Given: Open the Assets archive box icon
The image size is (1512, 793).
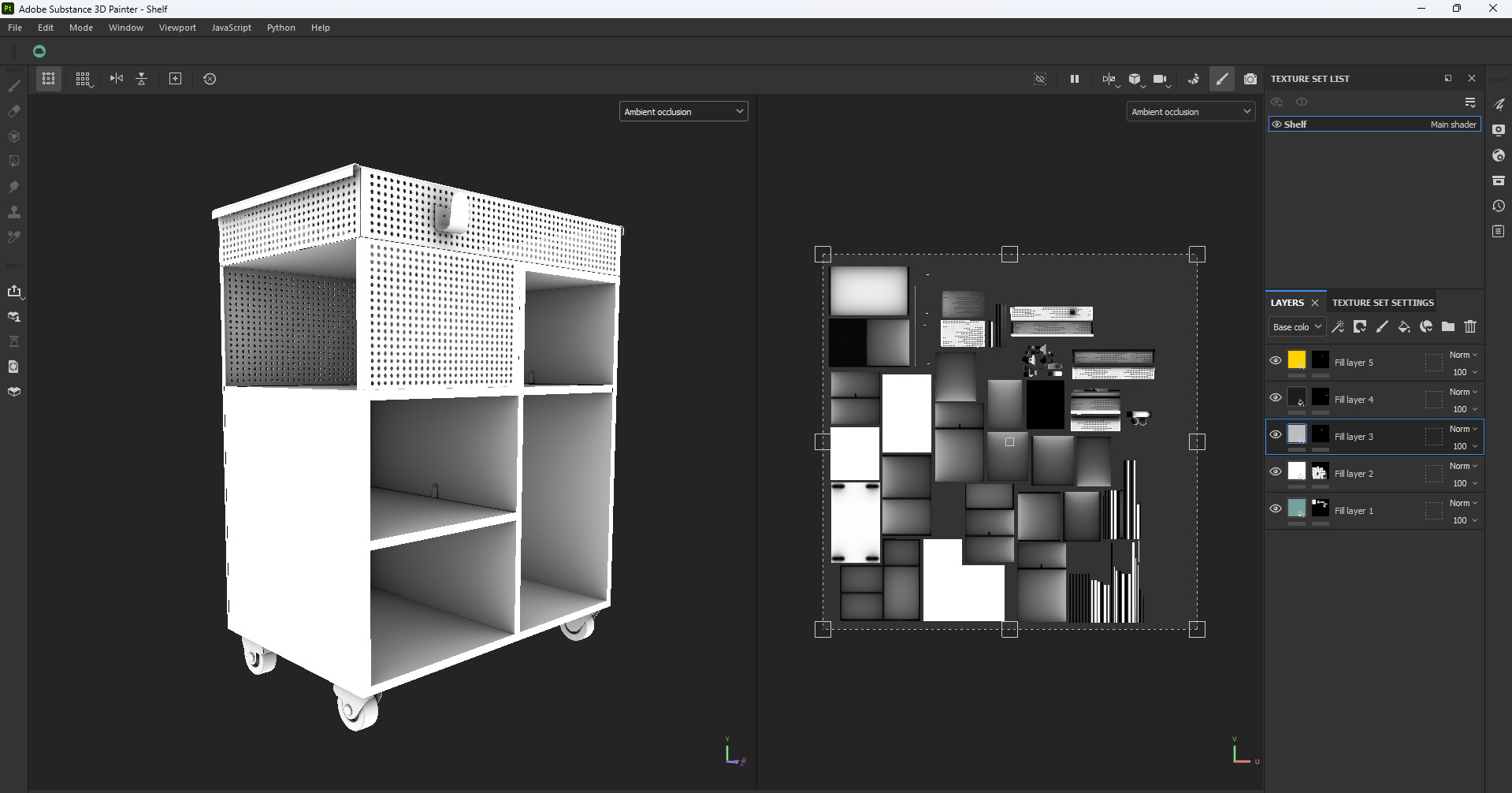Looking at the screenshot, I should coord(1499,181).
